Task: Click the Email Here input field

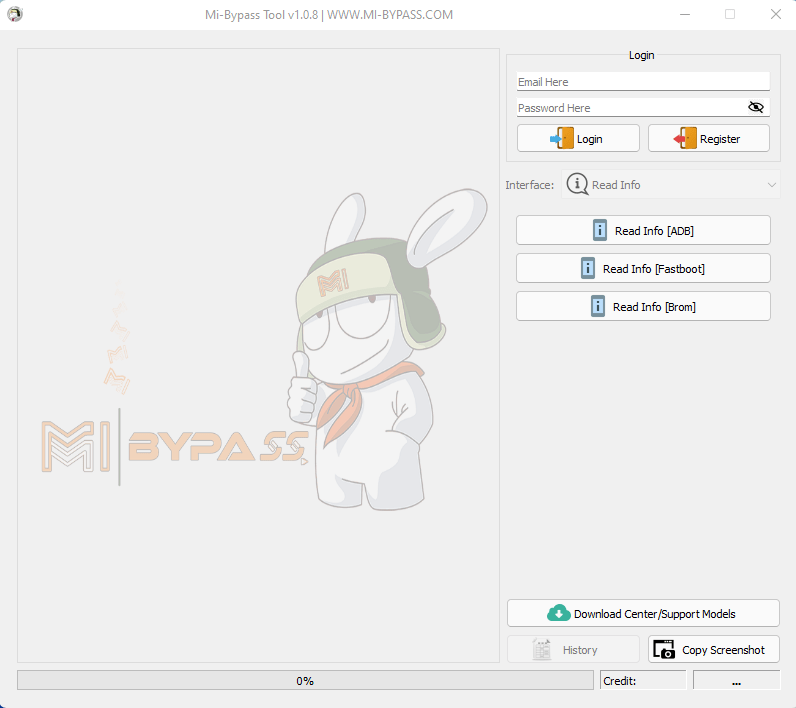Action: coord(643,82)
